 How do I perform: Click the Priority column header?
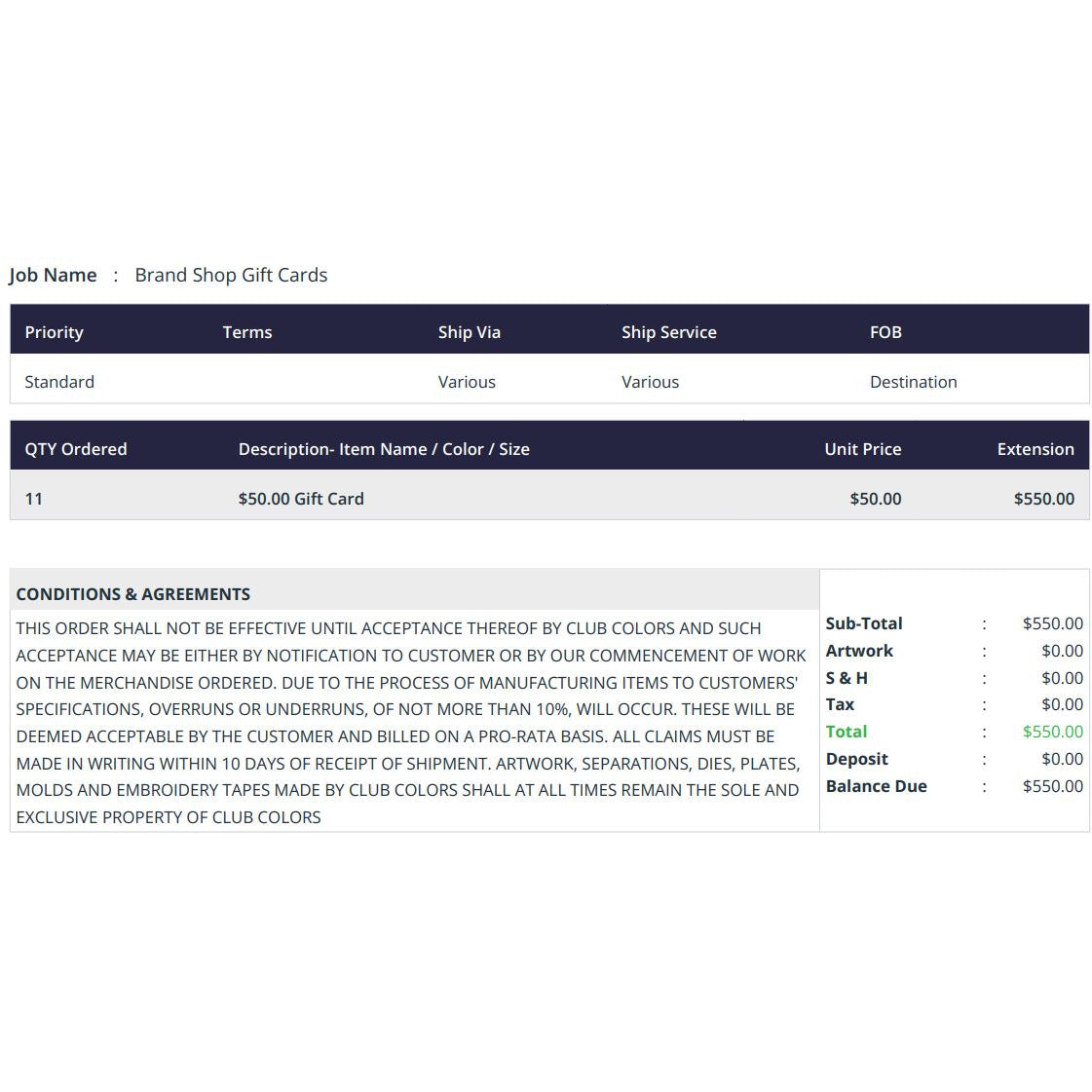55,332
